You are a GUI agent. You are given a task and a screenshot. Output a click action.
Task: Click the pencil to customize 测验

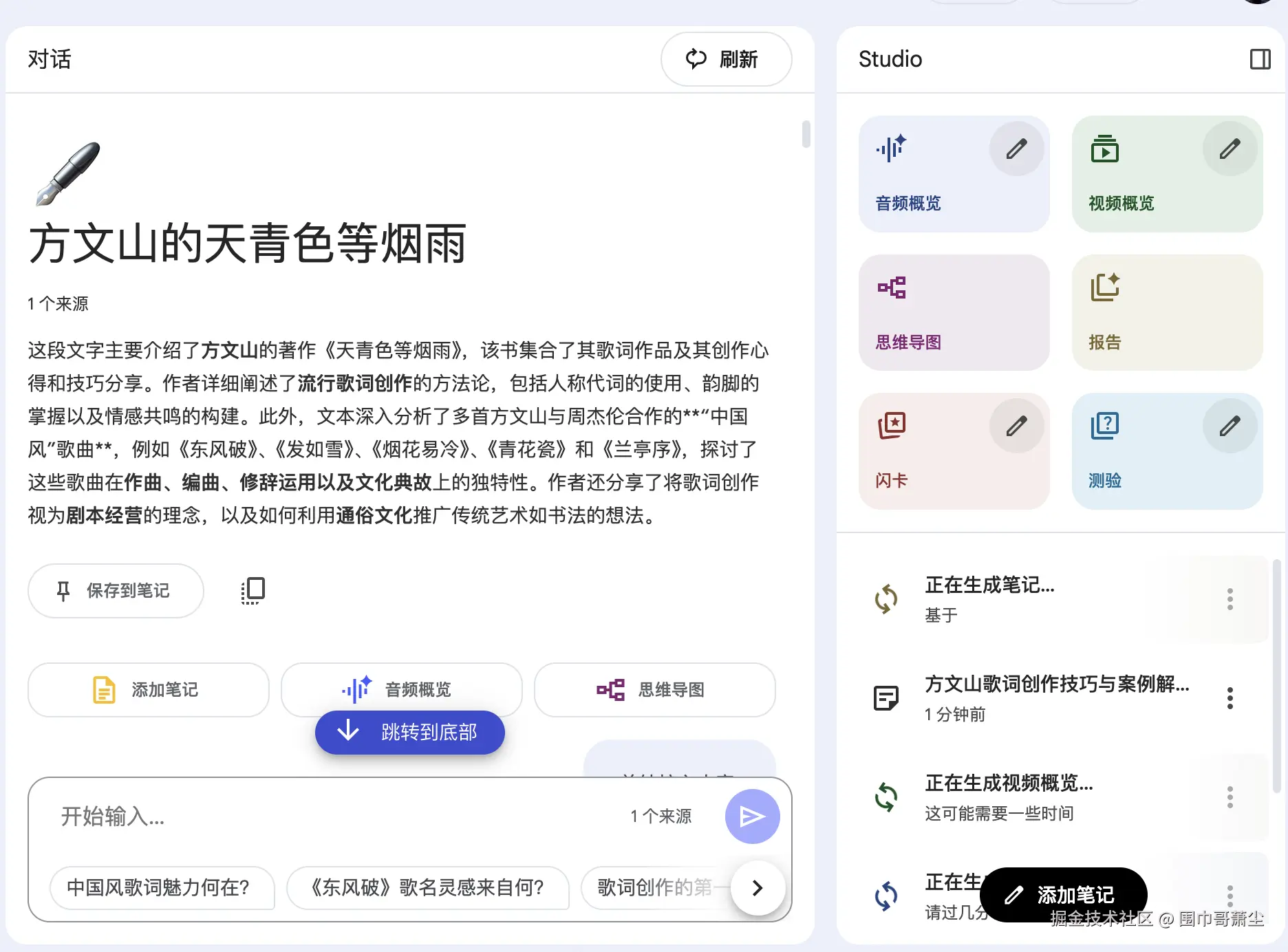1230,425
